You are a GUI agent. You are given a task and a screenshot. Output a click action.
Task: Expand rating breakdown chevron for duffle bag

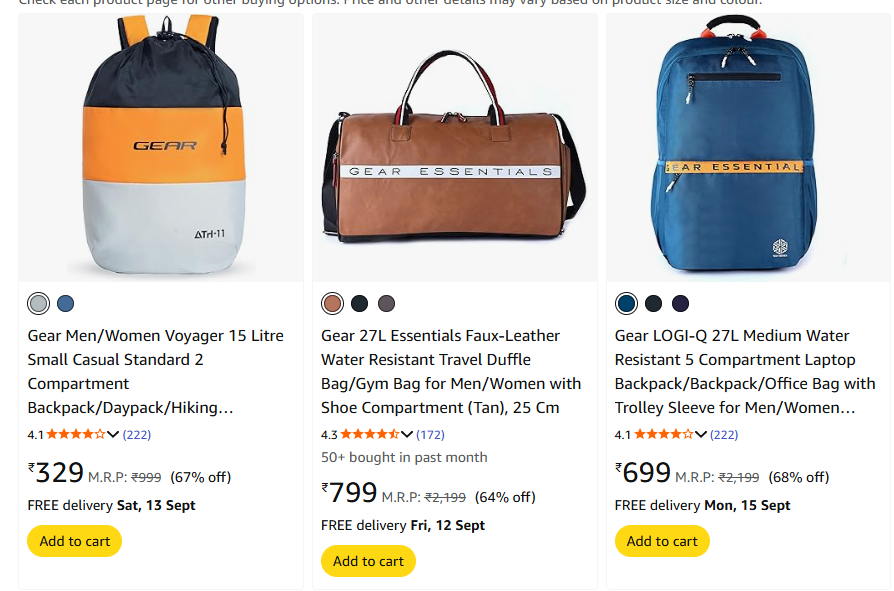407,434
